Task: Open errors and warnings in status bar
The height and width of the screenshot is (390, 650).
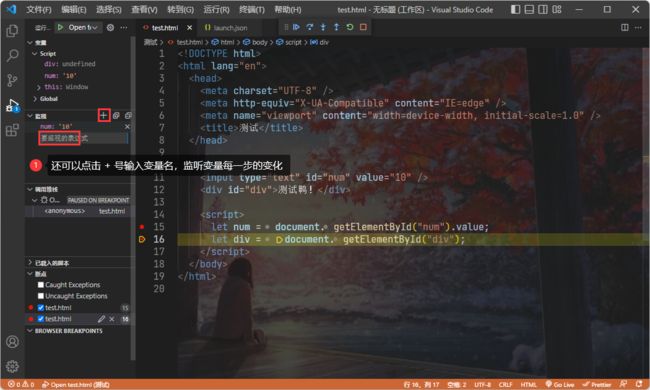Action: click(21, 385)
